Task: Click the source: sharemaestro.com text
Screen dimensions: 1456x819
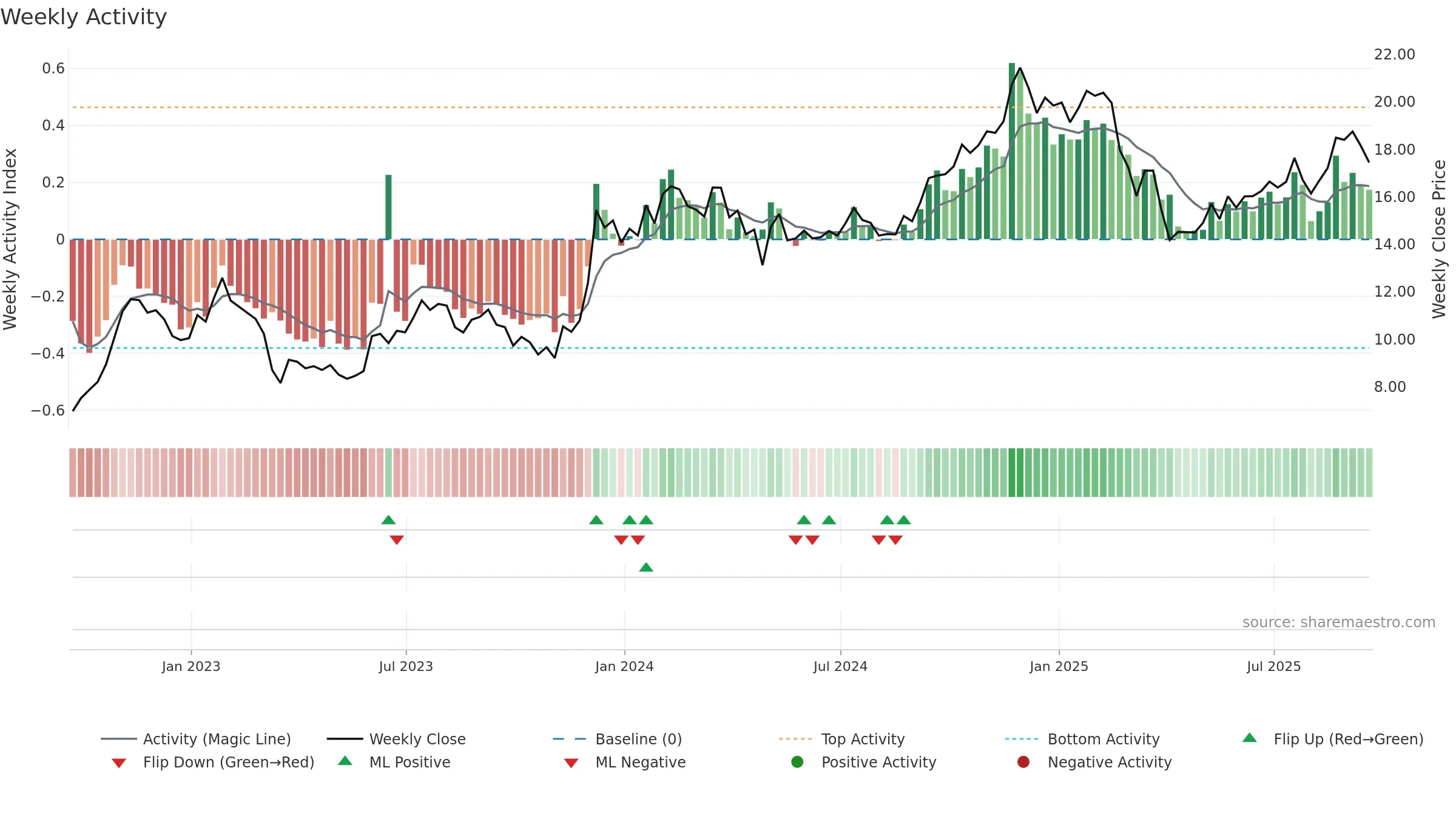Action: coord(1339,622)
